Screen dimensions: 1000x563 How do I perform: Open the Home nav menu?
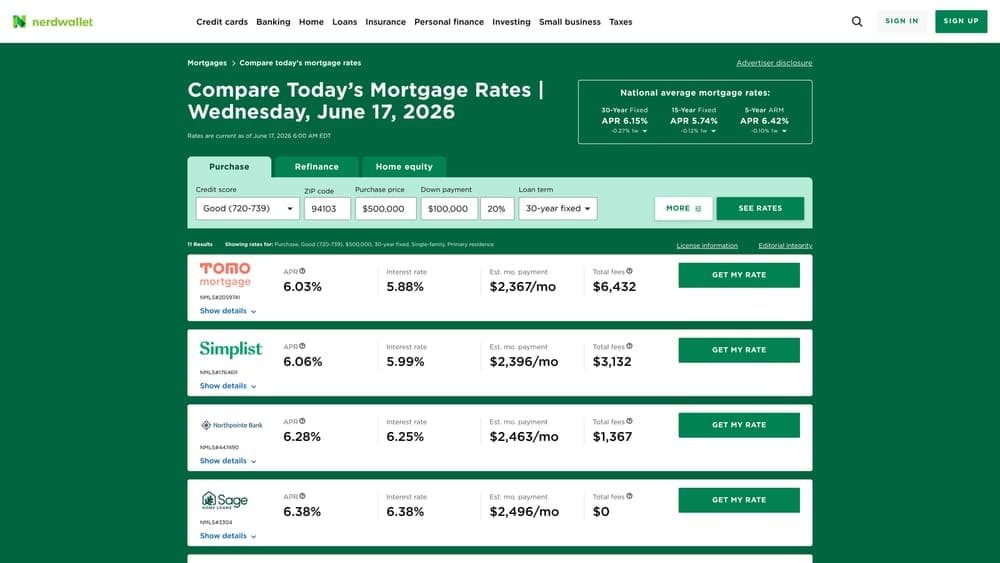coord(311,22)
